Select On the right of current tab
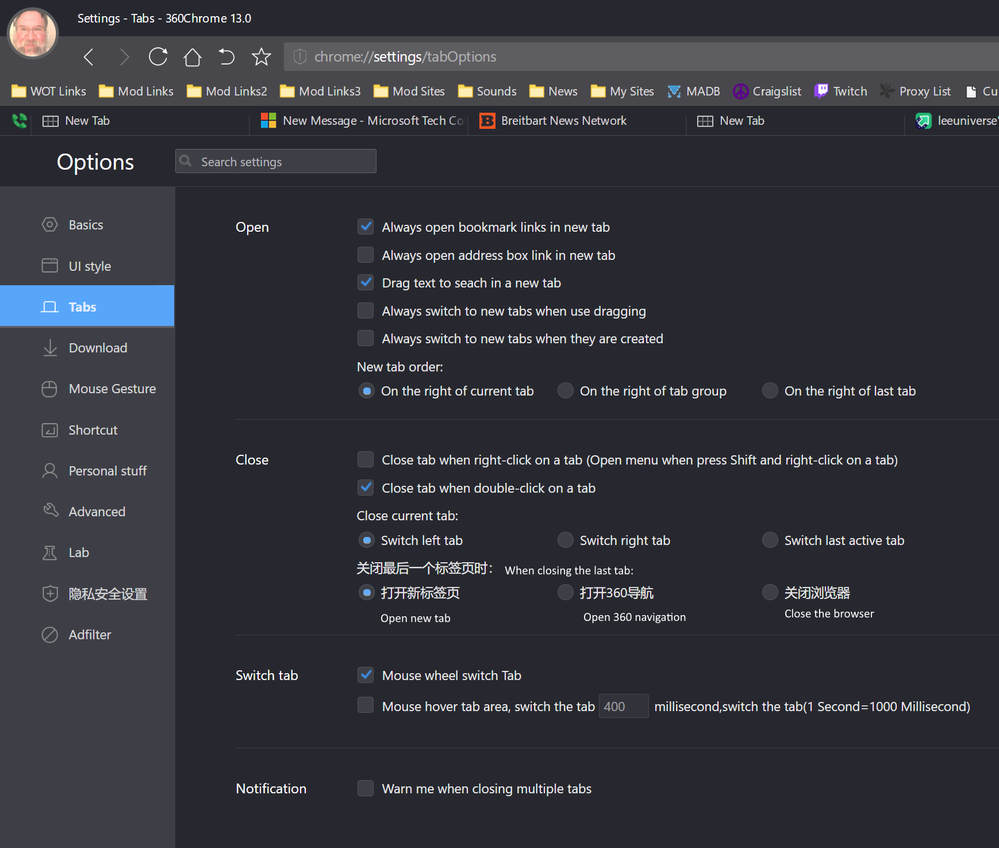This screenshot has width=999, height=848. tap(366, 391)
